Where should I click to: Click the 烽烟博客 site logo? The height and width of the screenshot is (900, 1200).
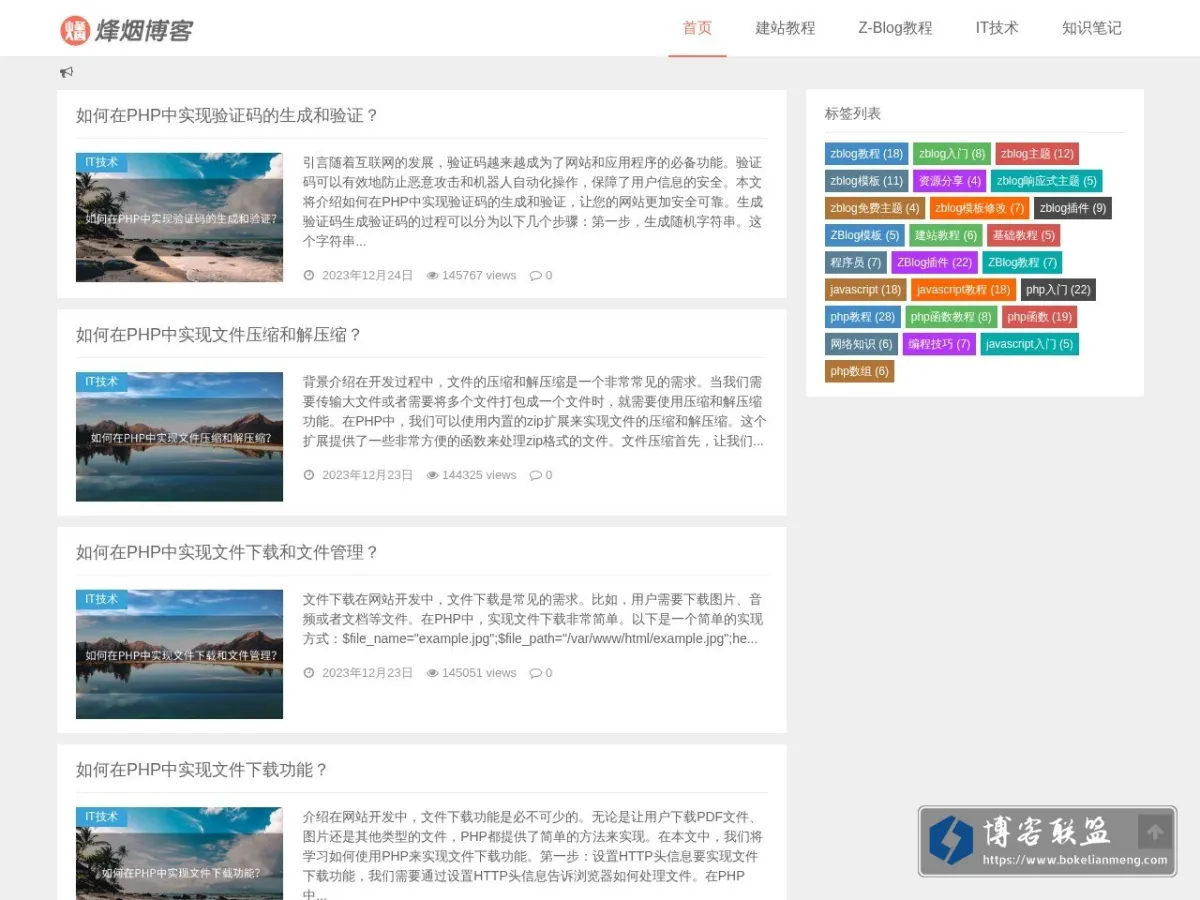126,30
